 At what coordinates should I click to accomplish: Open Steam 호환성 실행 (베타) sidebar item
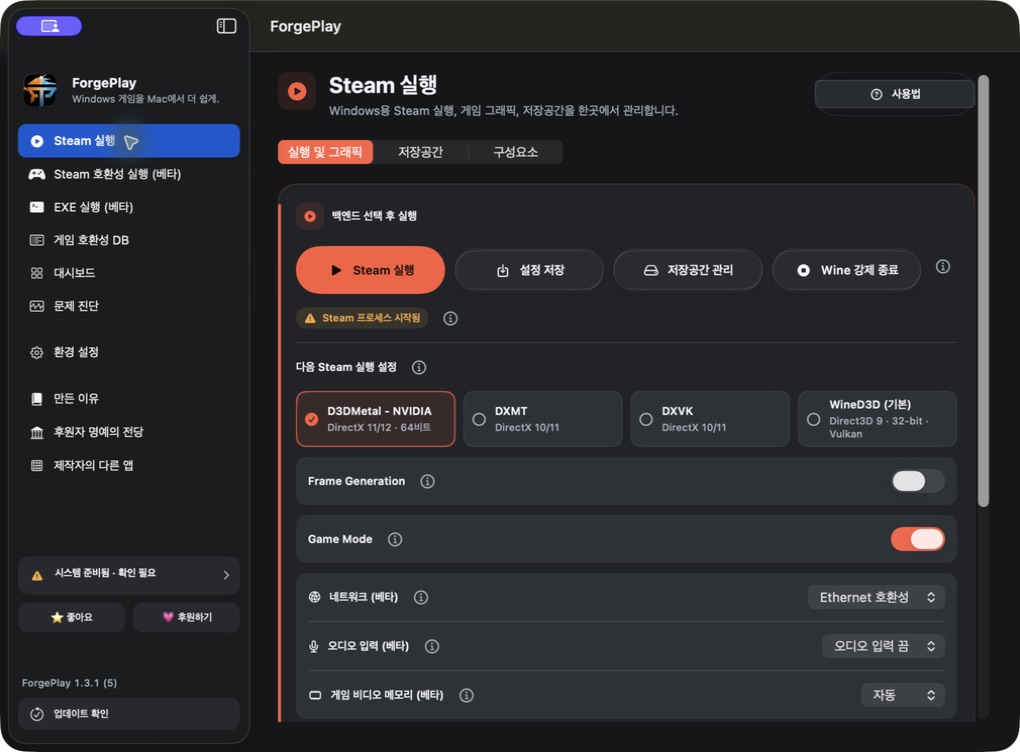(x=129, y=174)
